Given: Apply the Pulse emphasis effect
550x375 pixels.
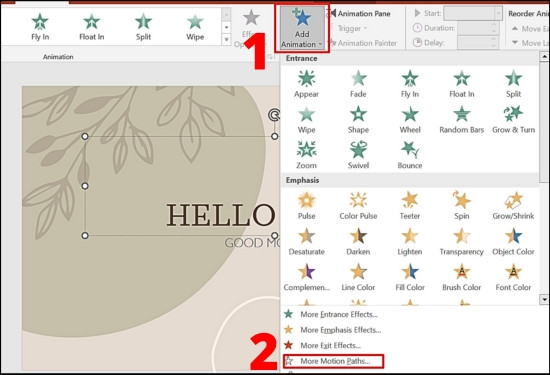Looking at the screenshot, I should point(306,206).
